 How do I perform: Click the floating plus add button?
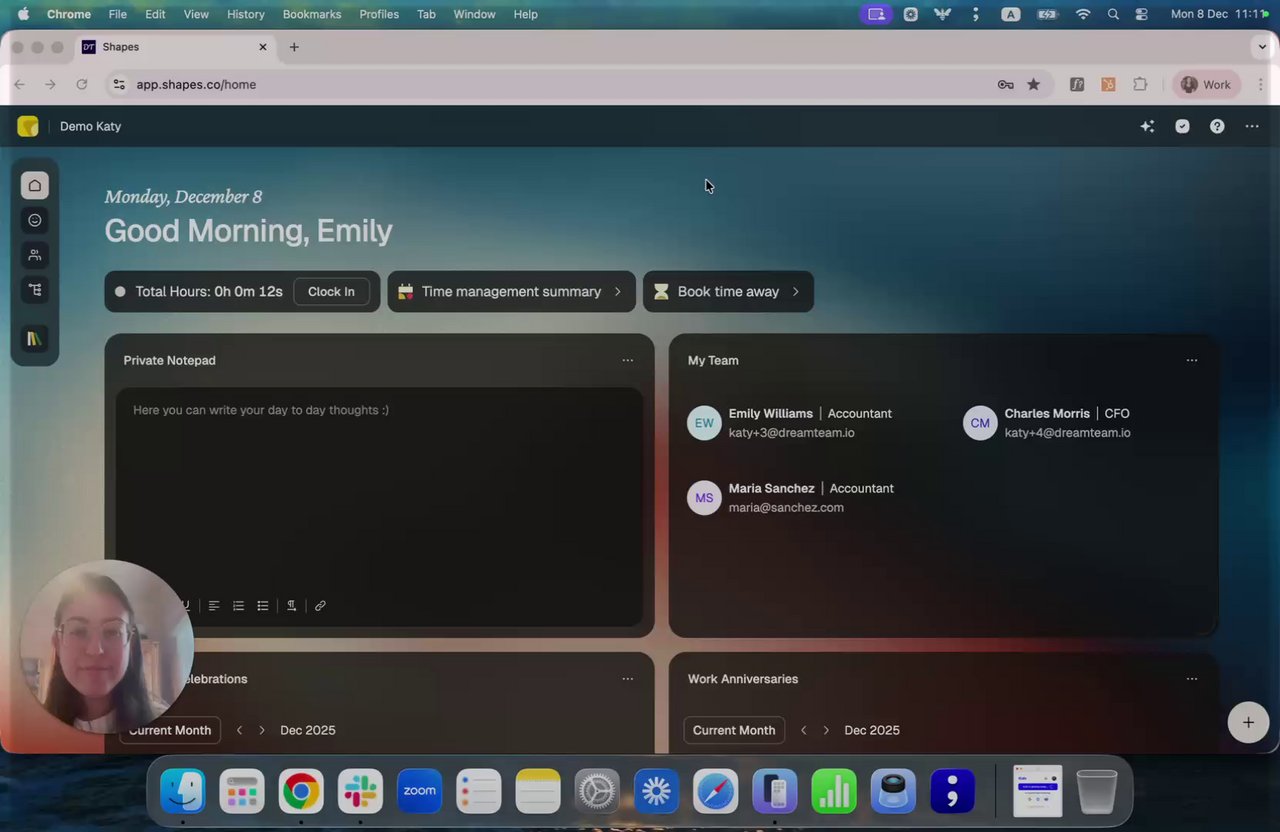(x=1248, y=722)
